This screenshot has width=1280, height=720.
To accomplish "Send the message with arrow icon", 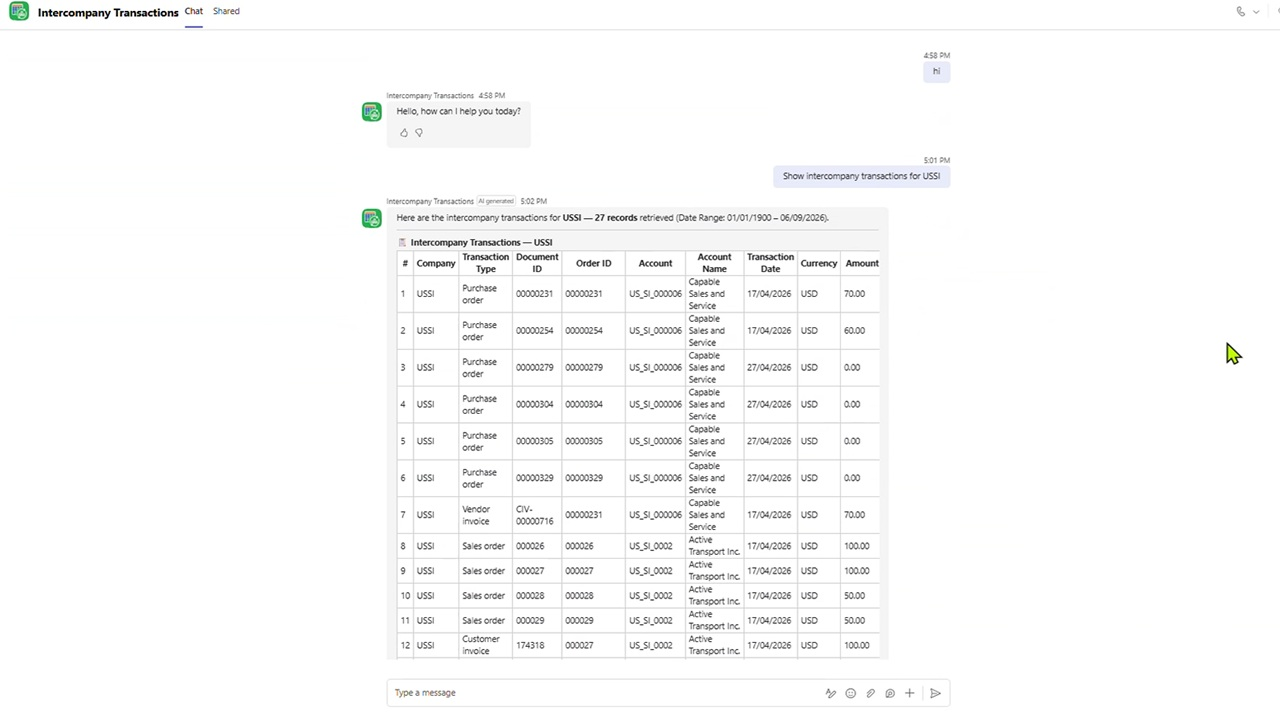I will [x=935, y=693].
